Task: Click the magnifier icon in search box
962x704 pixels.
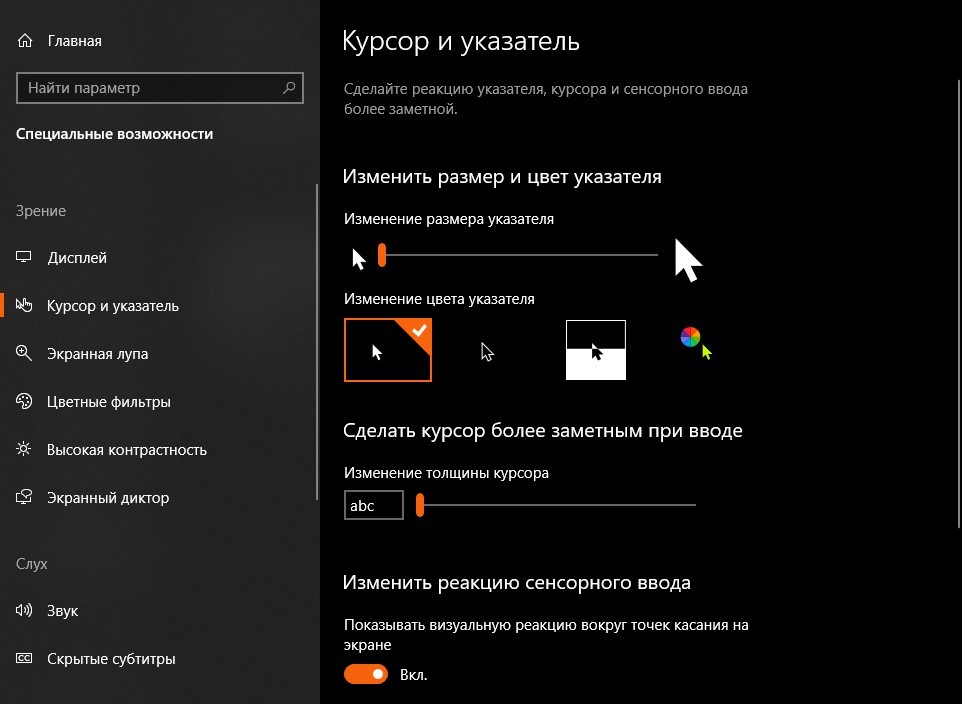Action: pyautogui.click(x=290, y=88)
